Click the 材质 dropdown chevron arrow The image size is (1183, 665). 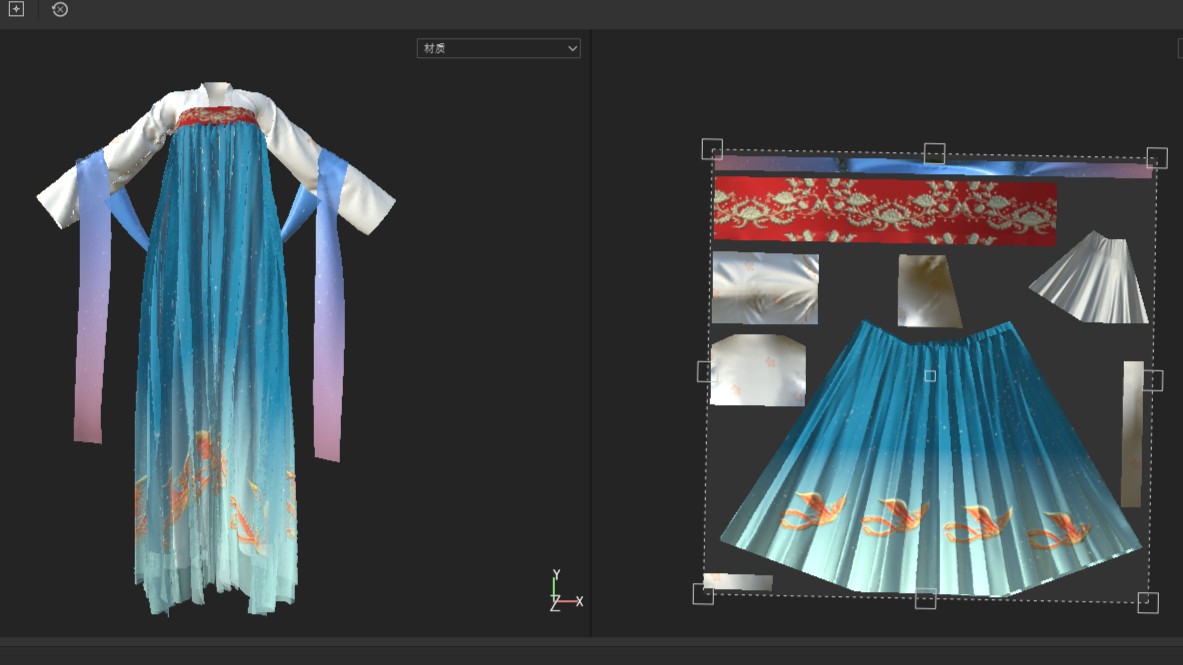[x=572, y=48]
